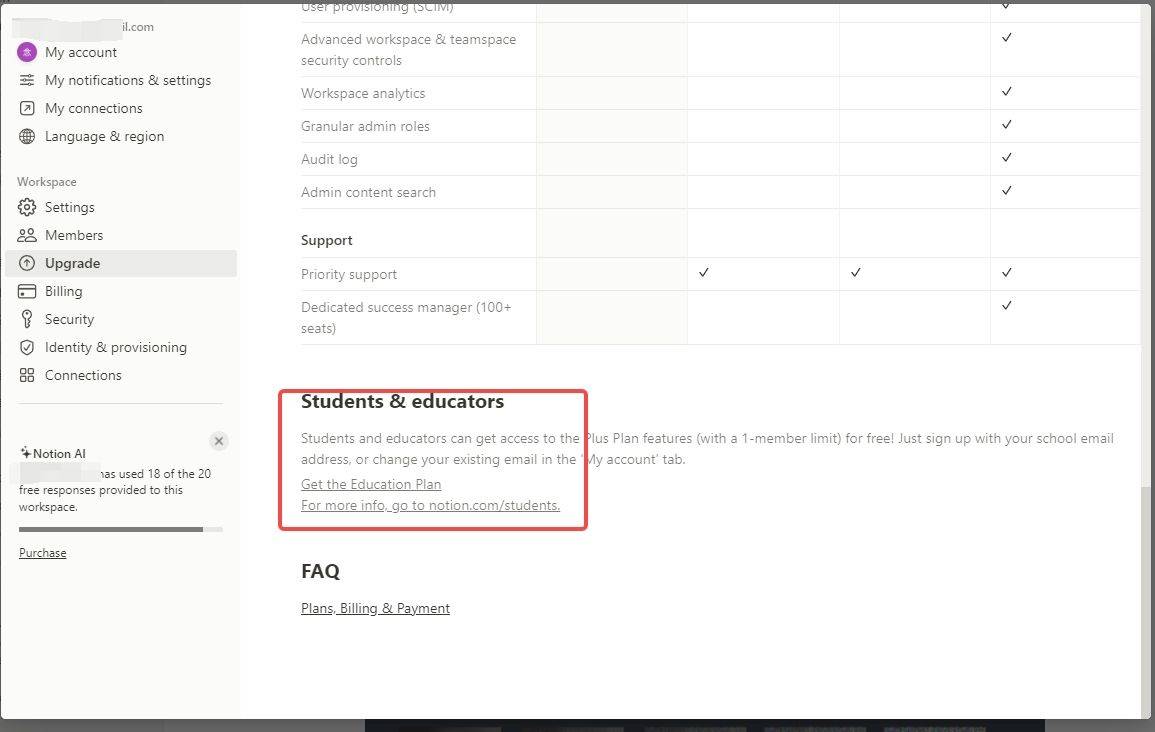Open the notion.com/students info link
This screenshot has width=1155, height=732.
click(430, 505)
